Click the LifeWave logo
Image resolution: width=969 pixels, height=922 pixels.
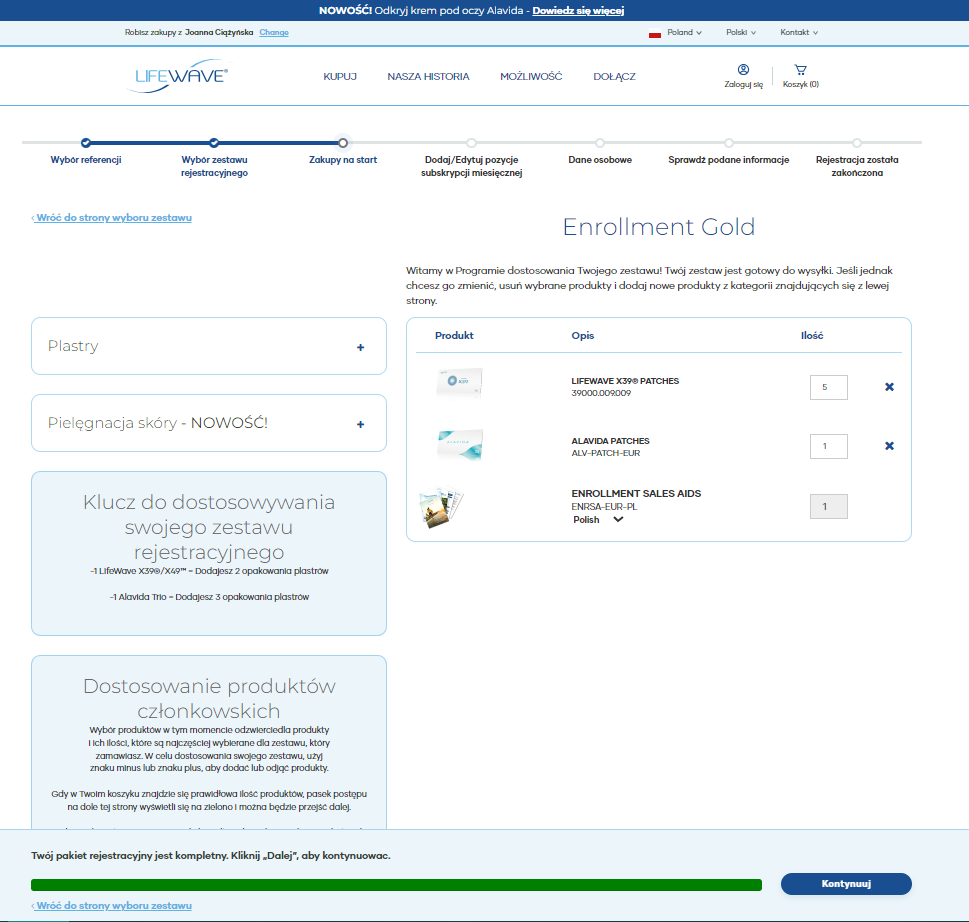point(178,76)
